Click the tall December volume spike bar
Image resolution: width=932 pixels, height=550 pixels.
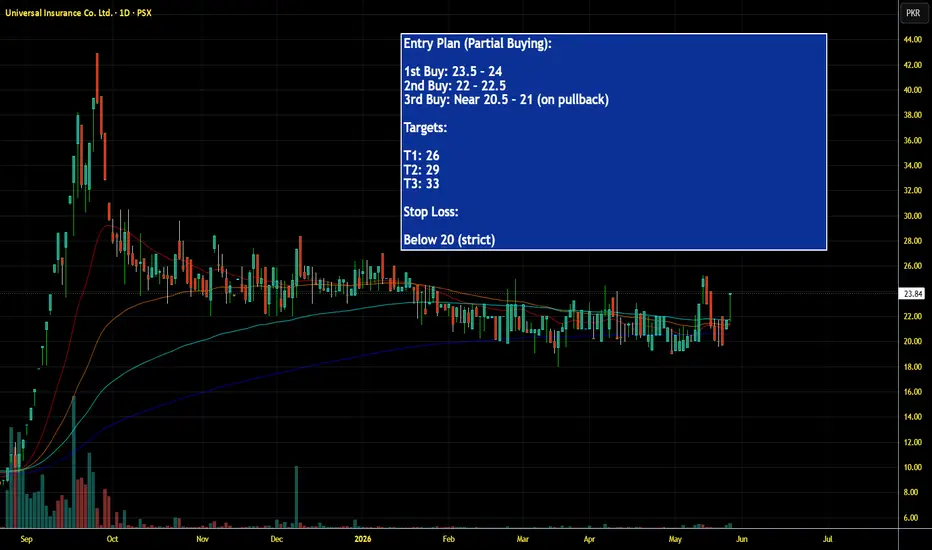[296, 497]
